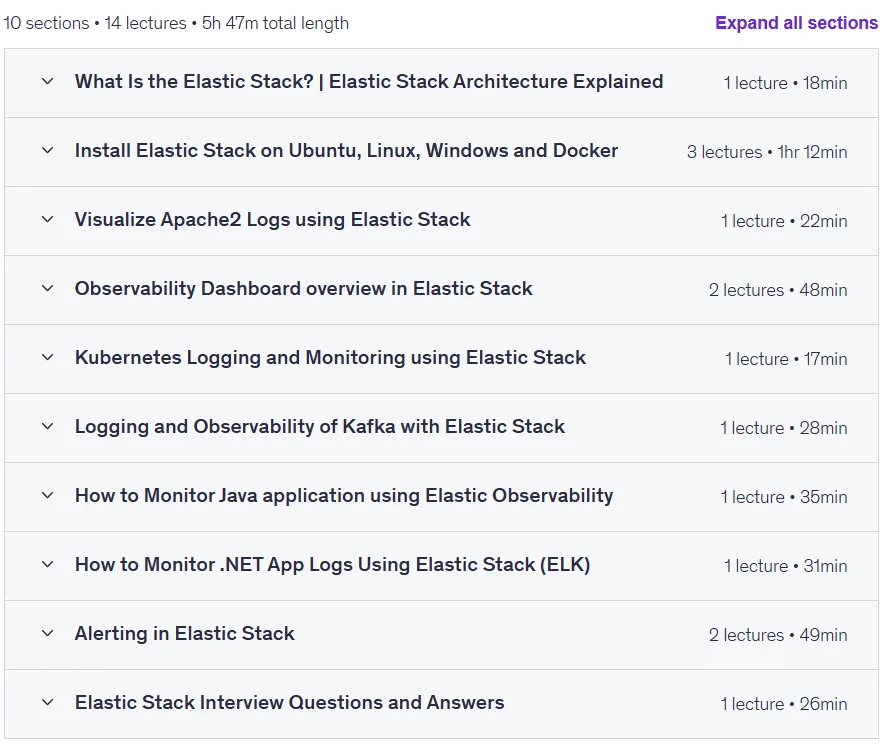Expand chevron for Logging and Observability of Kafka

(48, 427)
